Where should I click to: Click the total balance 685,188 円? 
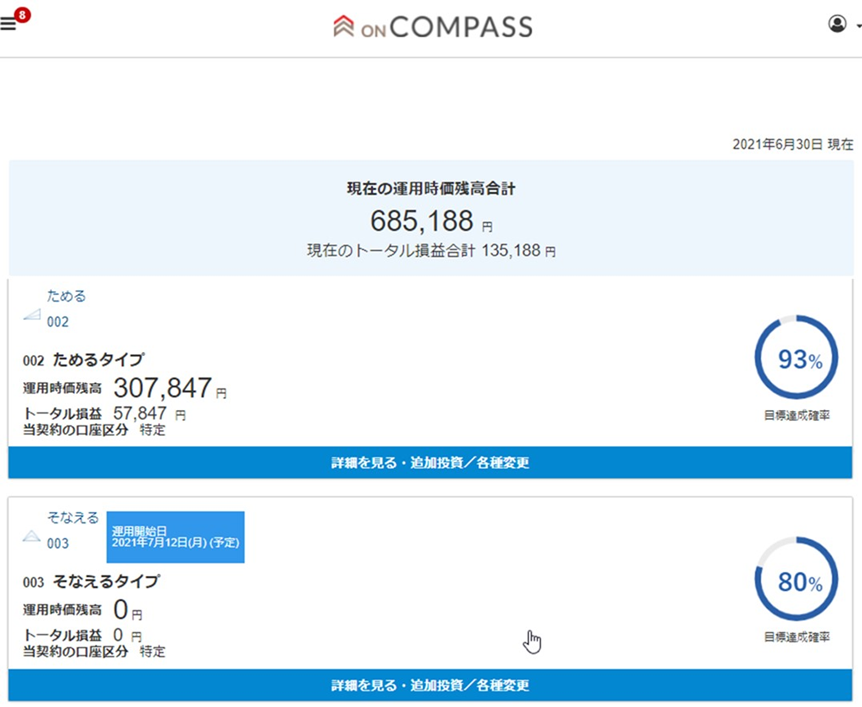pyautogui.click(x=432, y=221)
